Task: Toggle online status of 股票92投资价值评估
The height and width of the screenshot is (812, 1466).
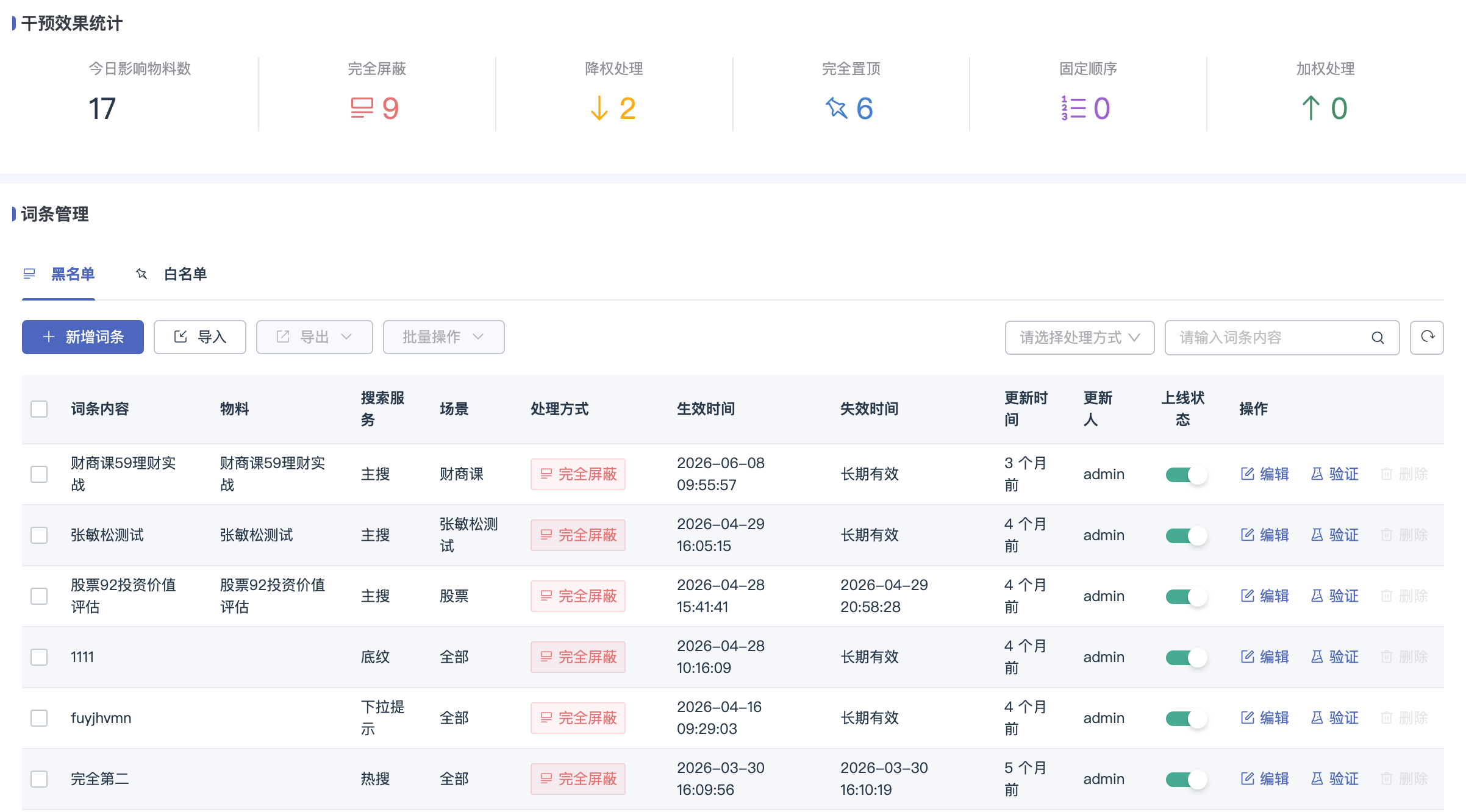Action: coord(1186,597)
